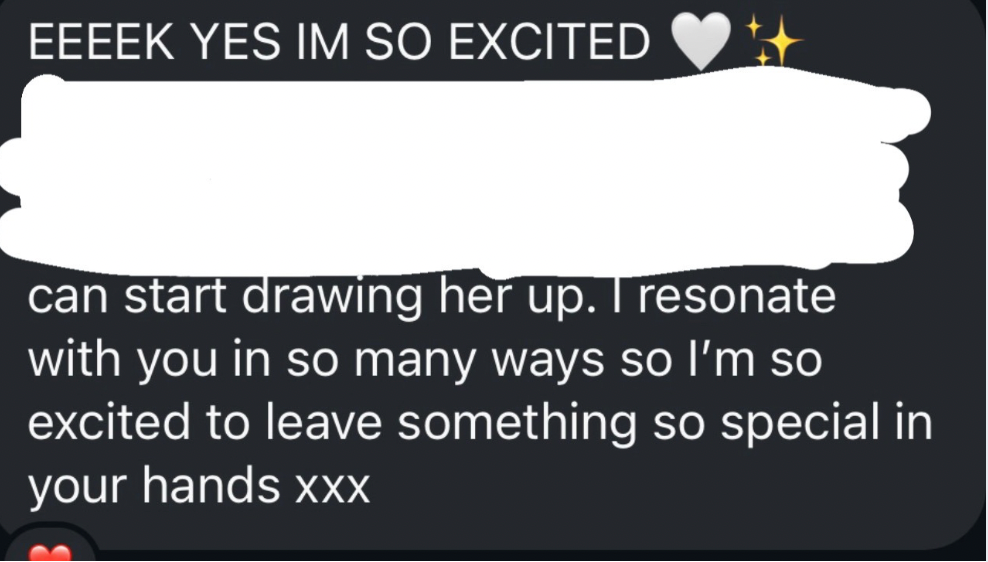Open the red heart reaction on the message

[x=49, y=553]
